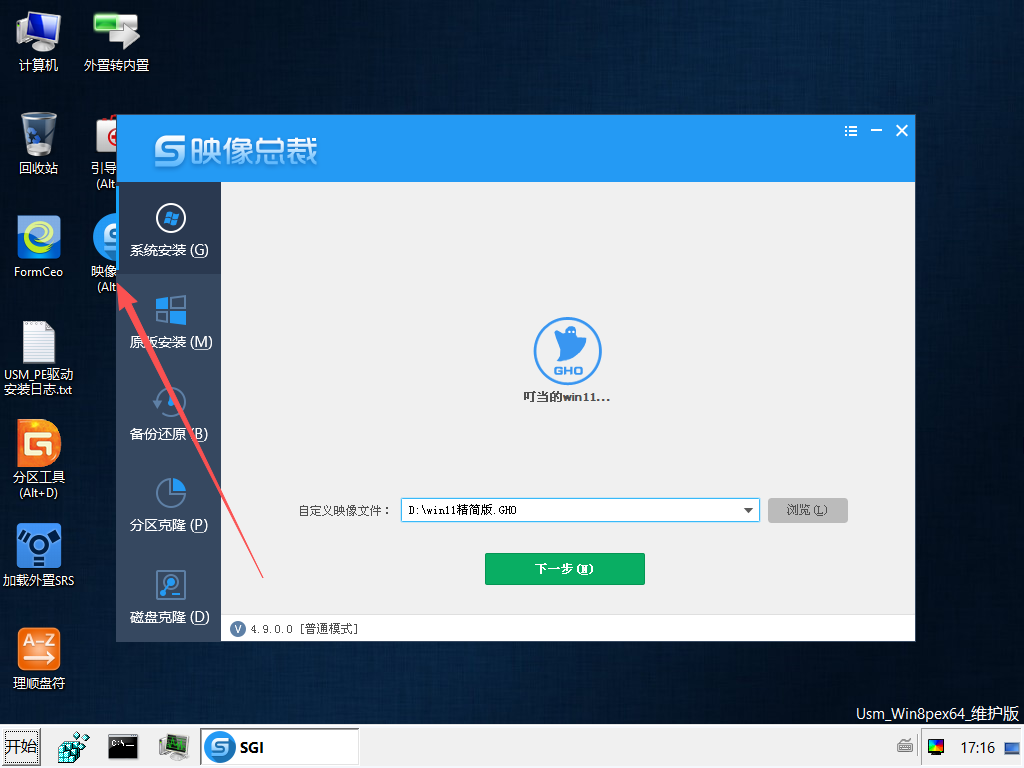1024x768 pixels.
Task: Click the GHO ghost image icon
Action: (567, 351)
